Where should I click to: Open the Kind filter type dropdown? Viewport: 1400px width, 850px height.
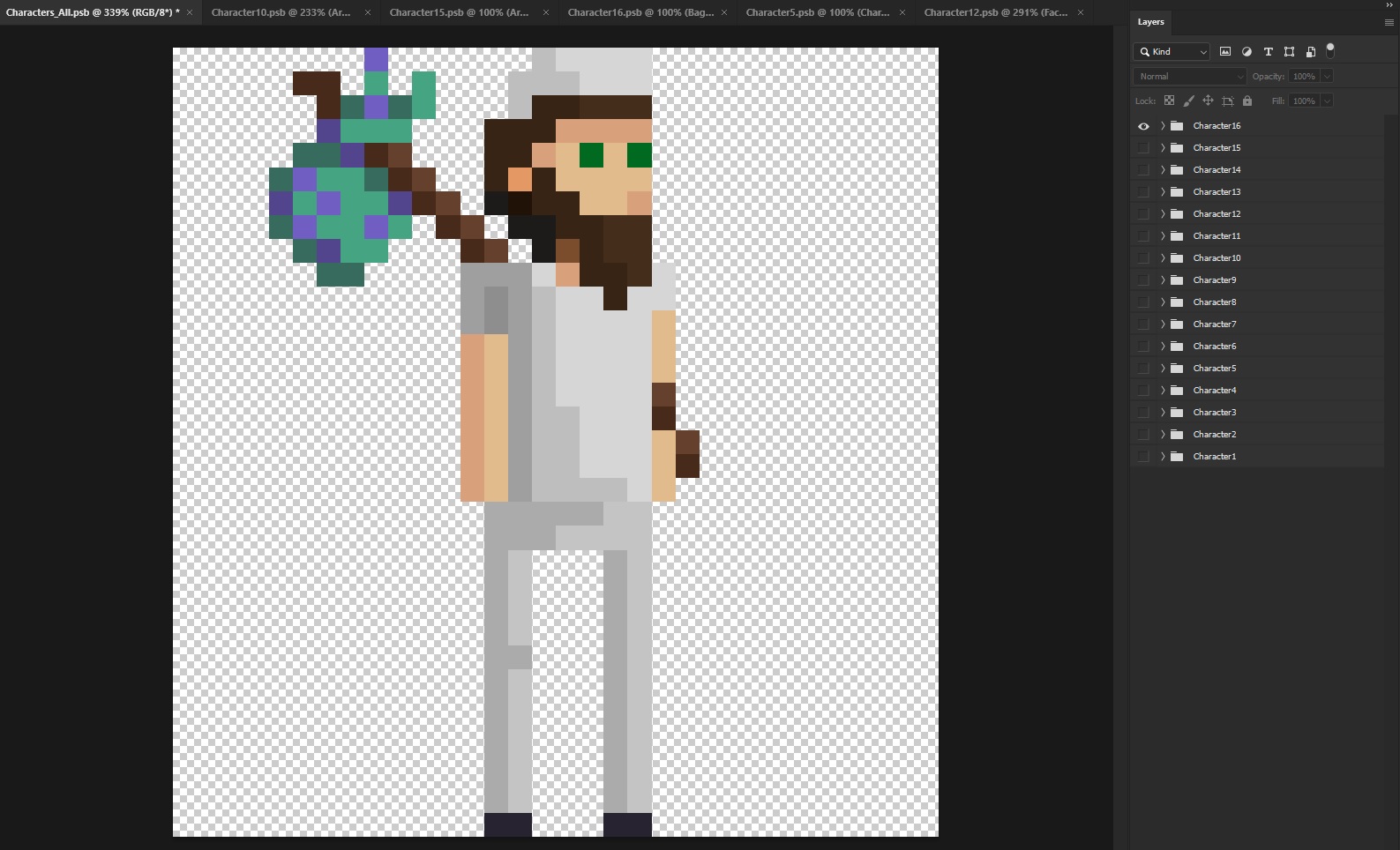(1172, 52)
